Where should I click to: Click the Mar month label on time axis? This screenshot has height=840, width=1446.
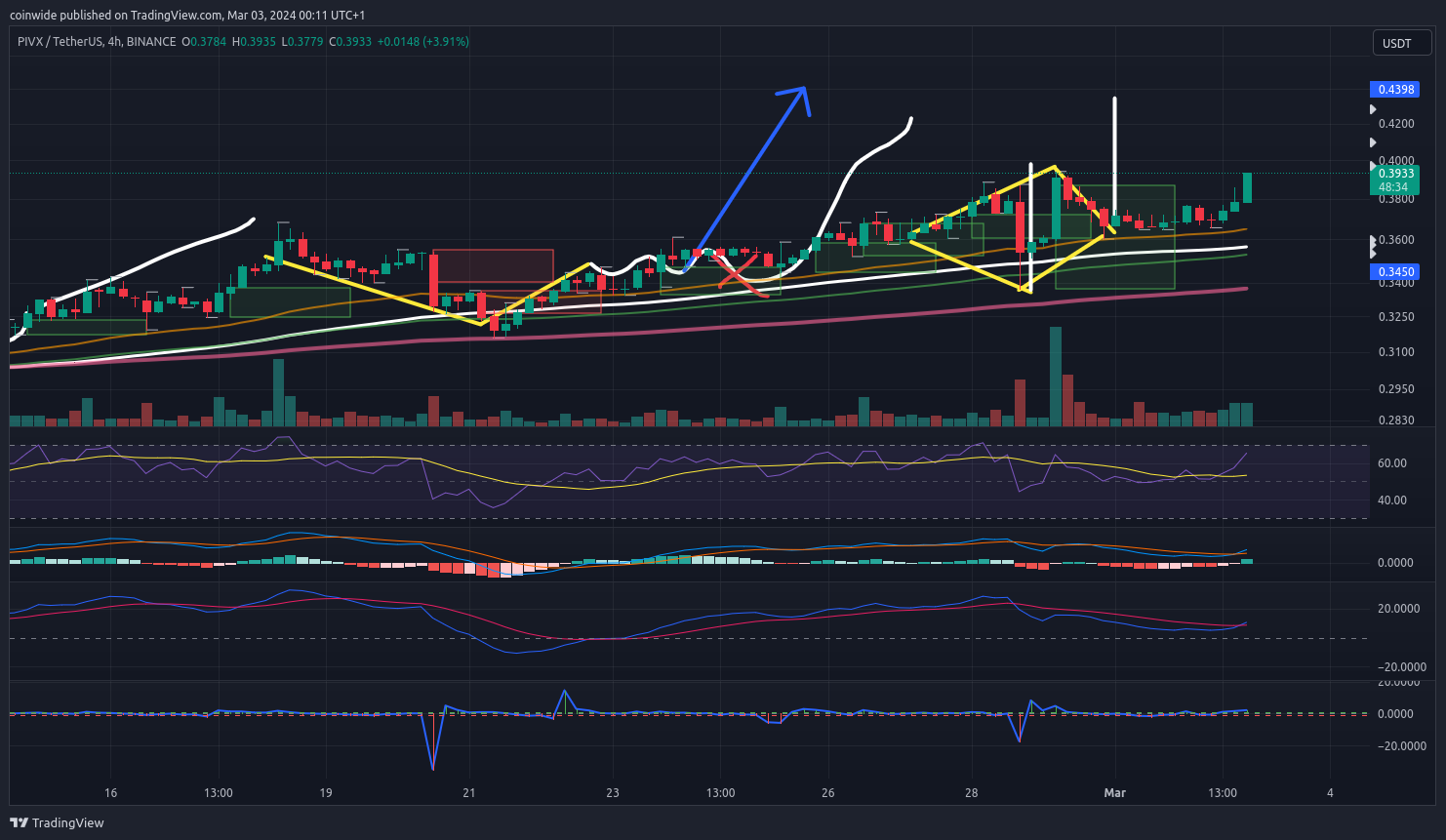1115,793
